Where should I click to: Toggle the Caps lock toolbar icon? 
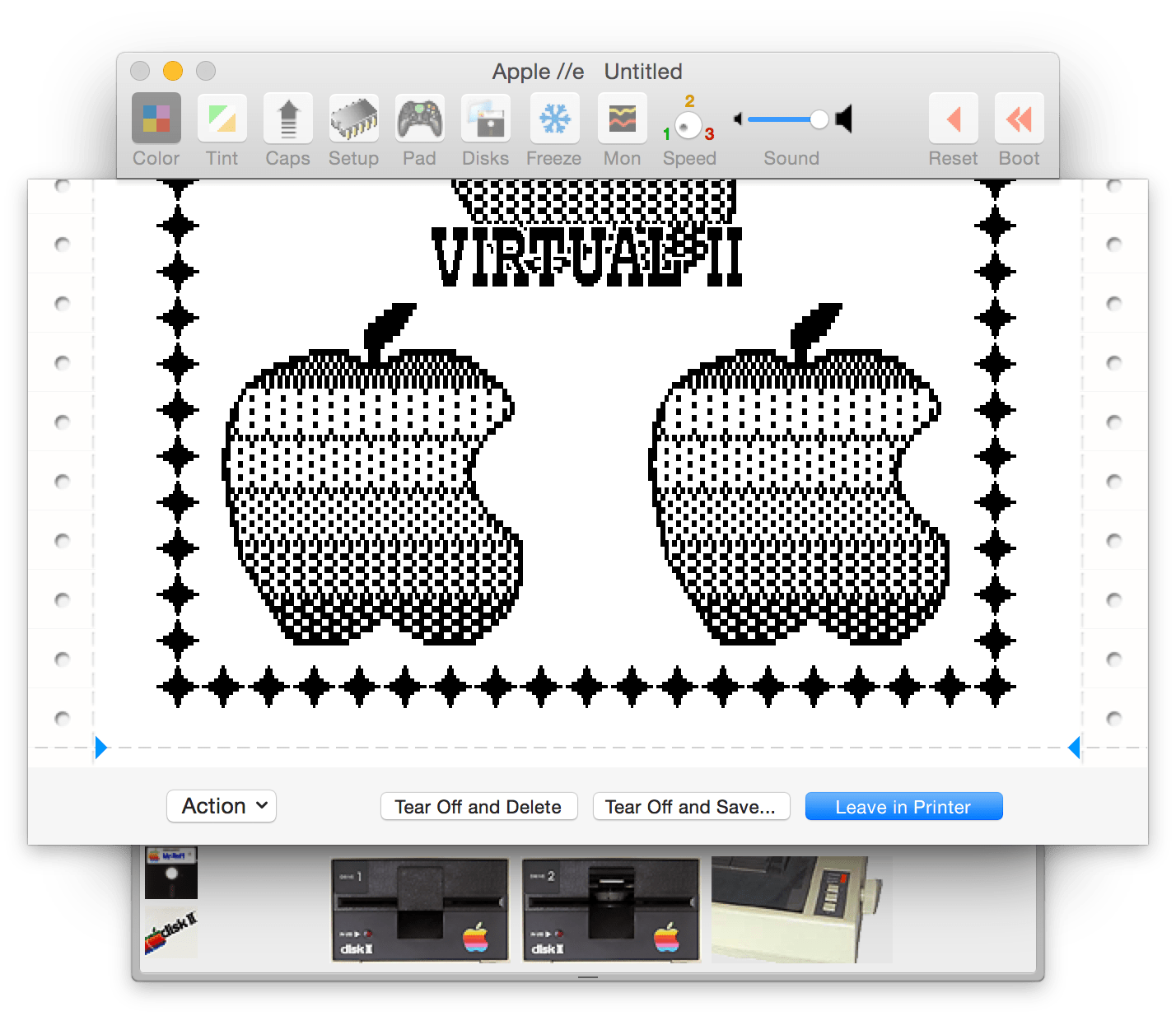288,119
